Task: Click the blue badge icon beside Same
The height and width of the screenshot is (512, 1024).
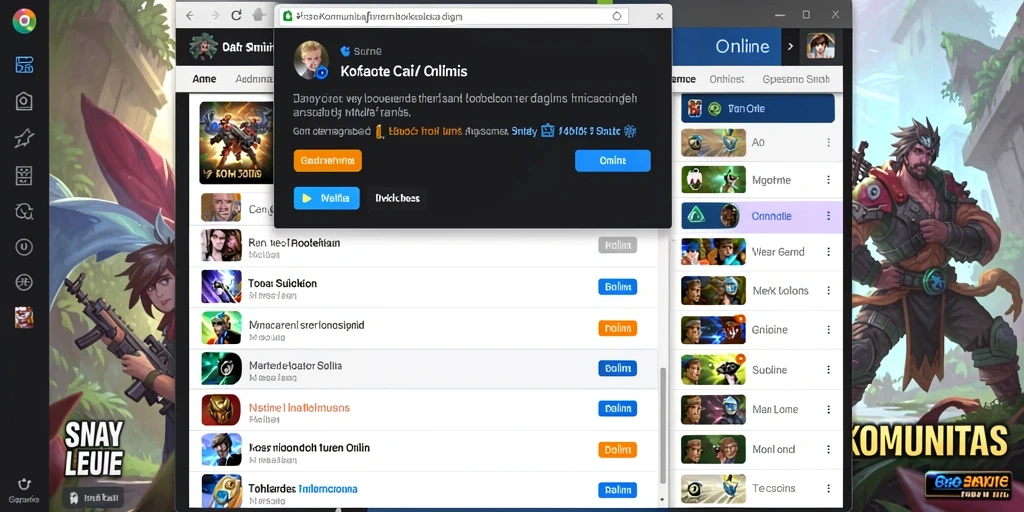Action: [x=346, y=51]
